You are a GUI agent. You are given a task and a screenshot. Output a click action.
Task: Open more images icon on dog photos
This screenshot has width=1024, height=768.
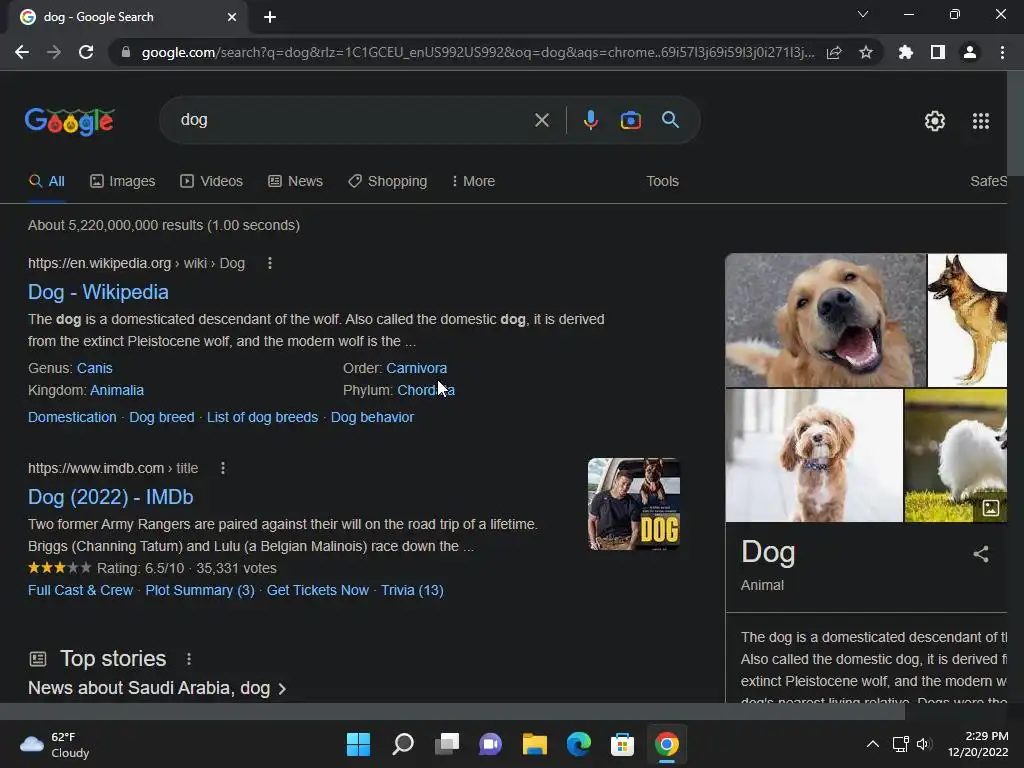pos(991,507)
